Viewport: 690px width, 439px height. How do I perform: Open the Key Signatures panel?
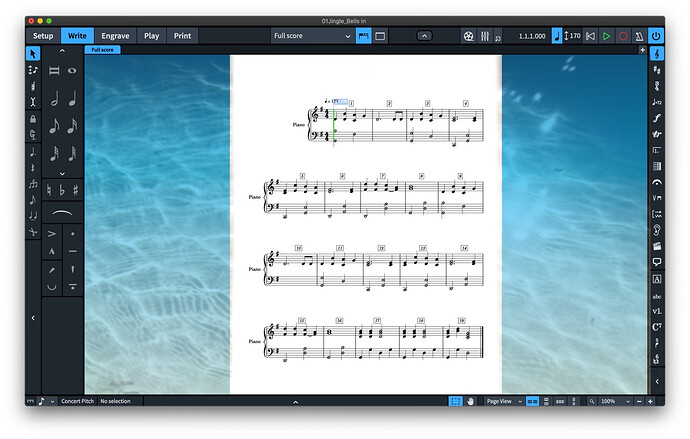[x=657, y=70]
